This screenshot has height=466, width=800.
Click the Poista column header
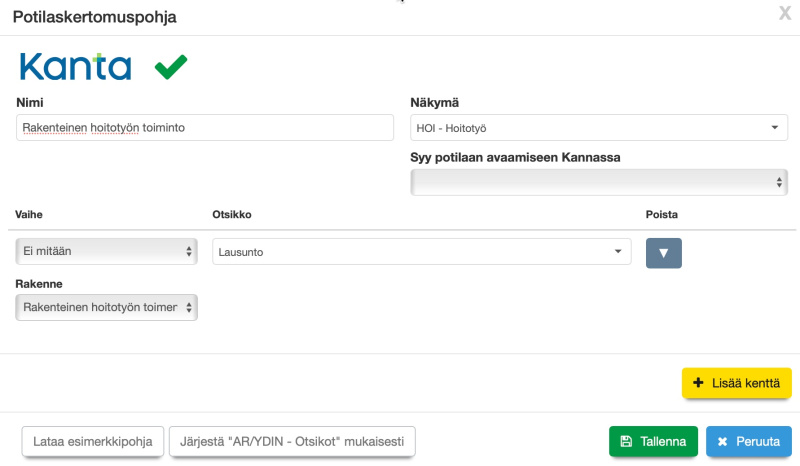coord(662,214)
